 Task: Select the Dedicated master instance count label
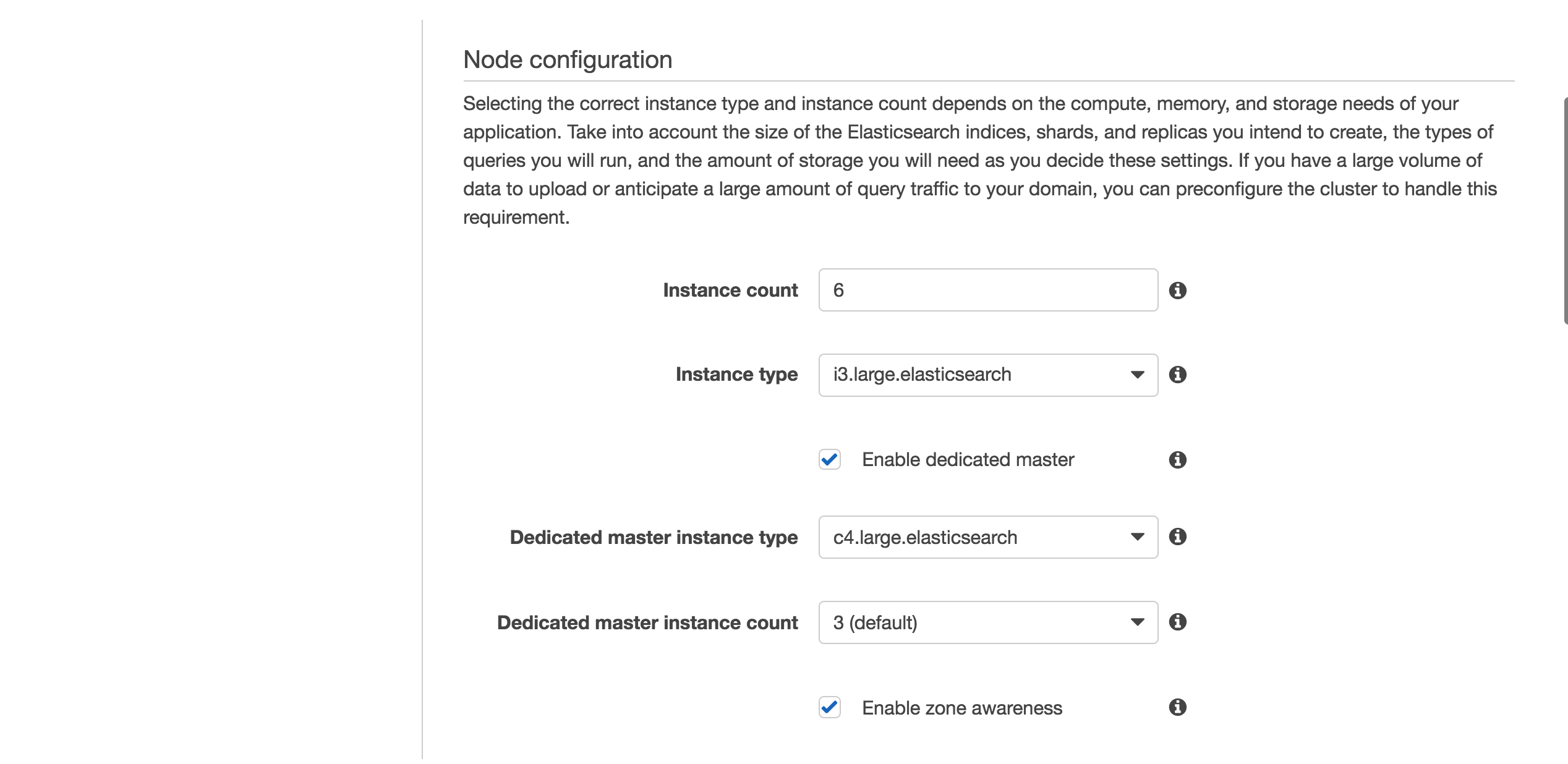tap(647, 622)
